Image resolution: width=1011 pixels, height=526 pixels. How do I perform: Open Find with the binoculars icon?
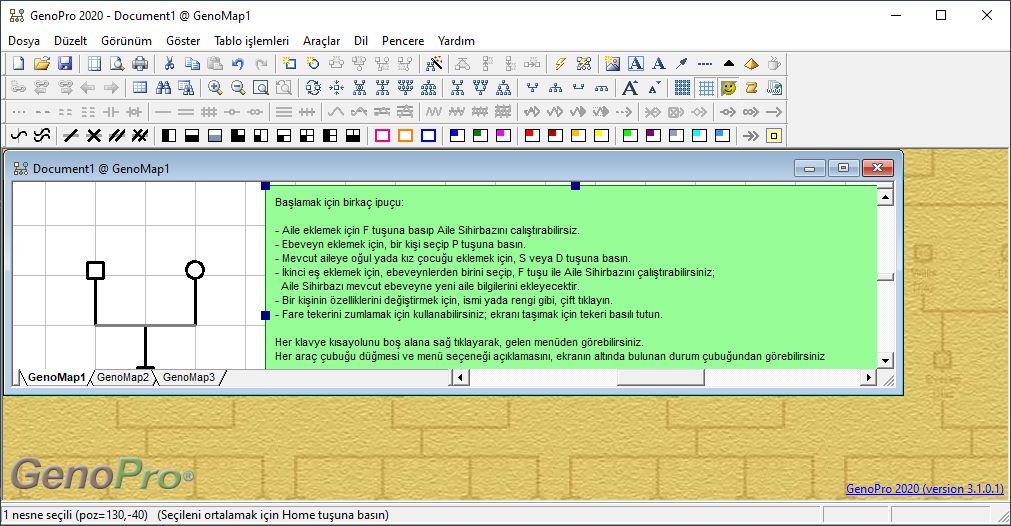(163, 88)
